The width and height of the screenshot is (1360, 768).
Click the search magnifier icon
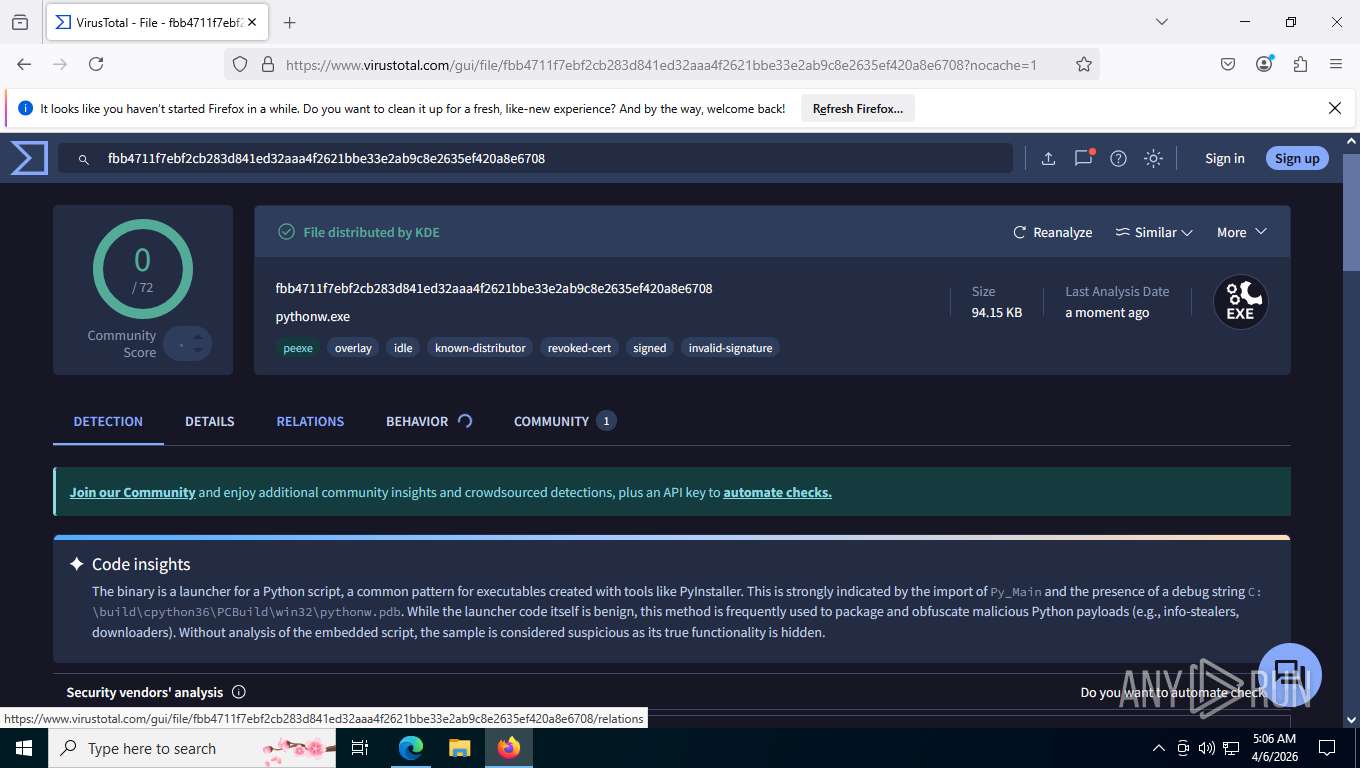point(84,159)
